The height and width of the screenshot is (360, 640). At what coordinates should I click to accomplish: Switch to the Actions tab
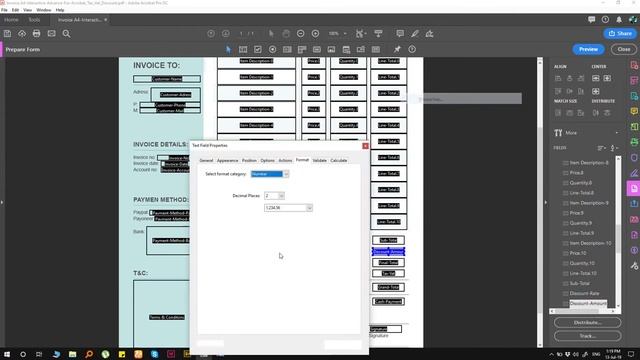point(285,161)
